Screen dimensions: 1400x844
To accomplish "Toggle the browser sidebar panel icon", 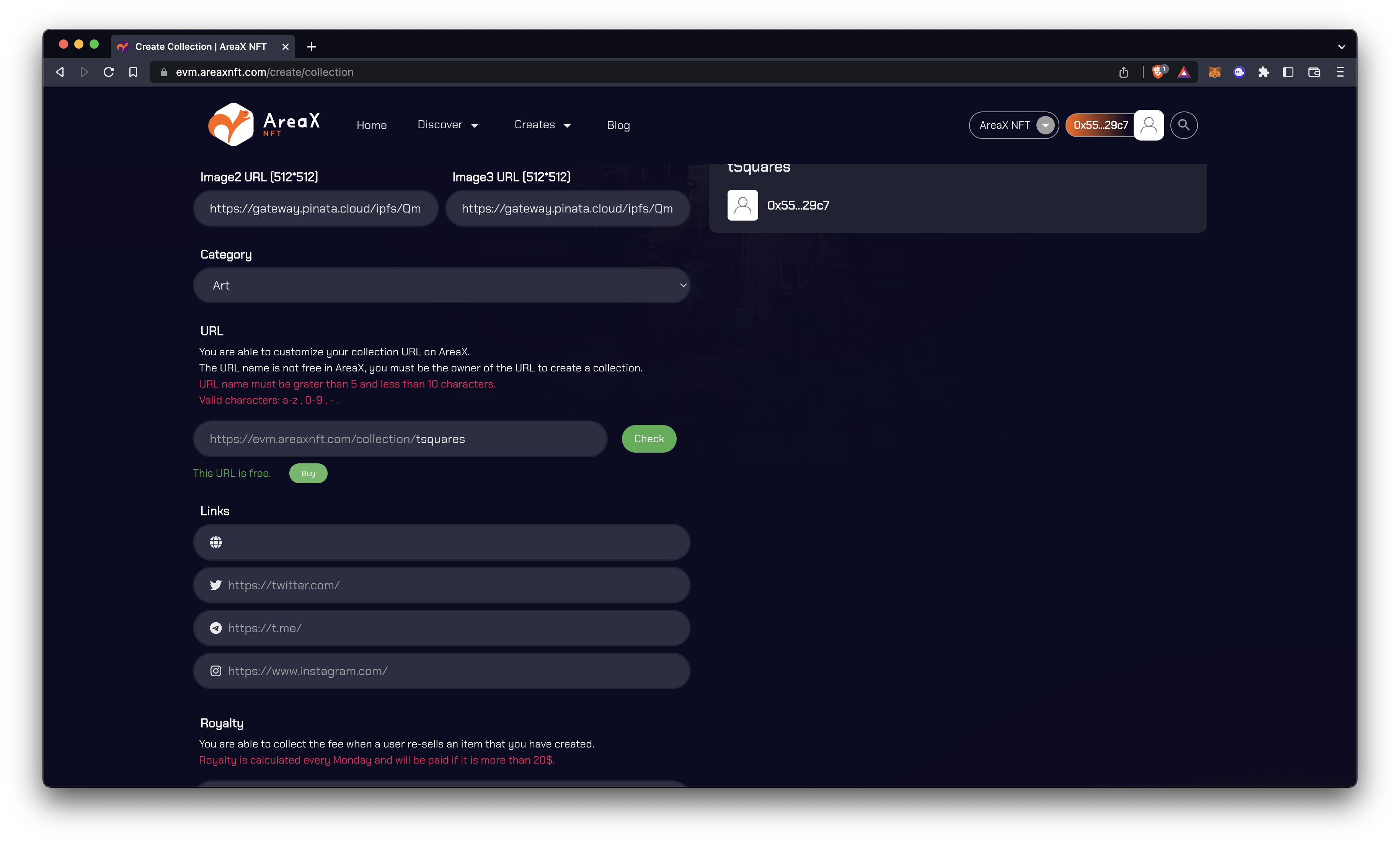I will pyautogui.click(x=1288, y=72).
